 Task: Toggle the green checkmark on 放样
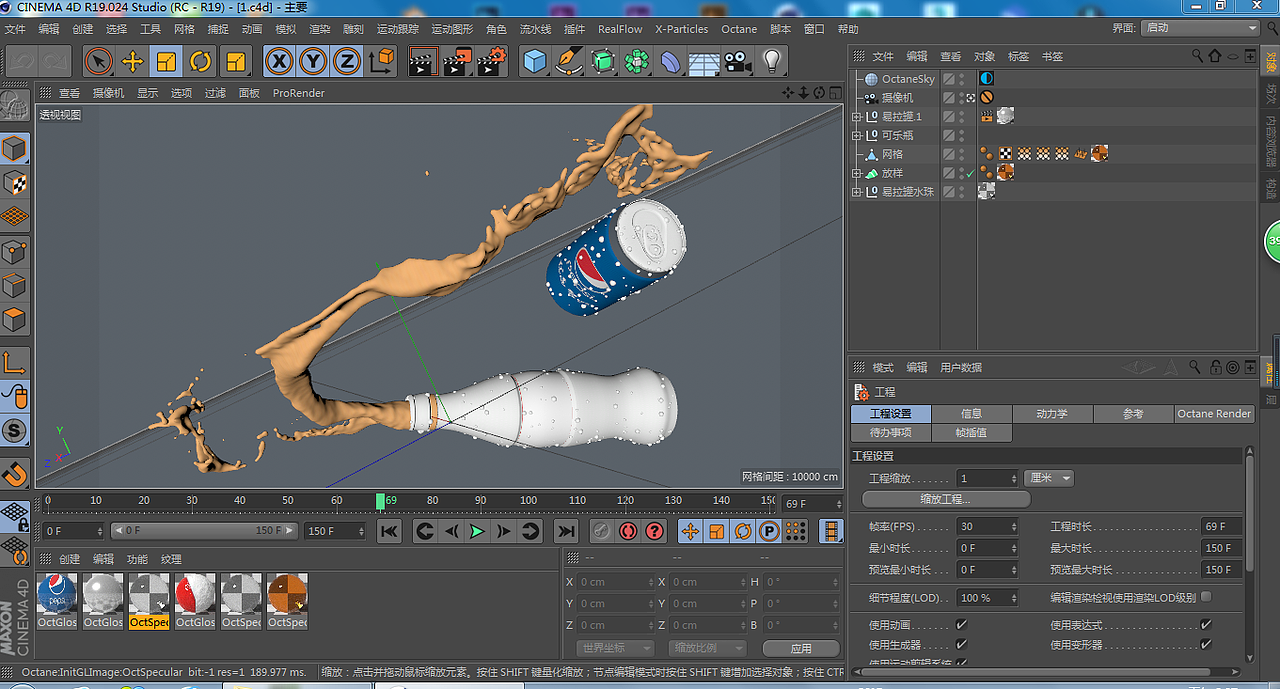click(x=970, y=174)
